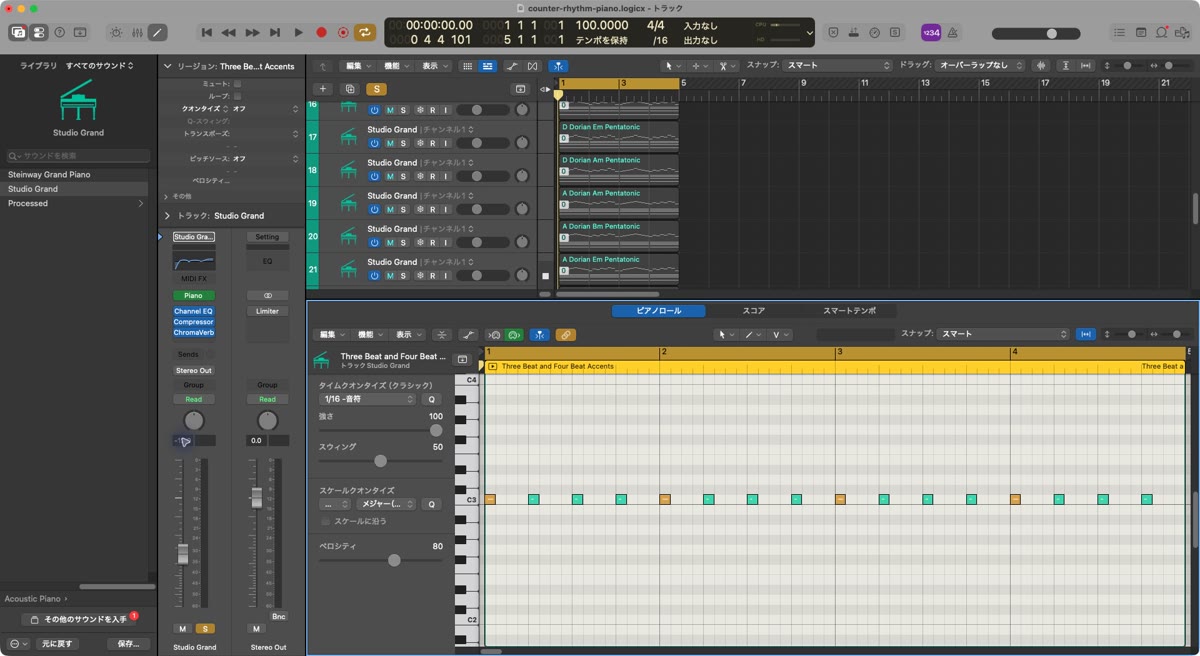Add a new track with plus button

[x=322, y=89]
